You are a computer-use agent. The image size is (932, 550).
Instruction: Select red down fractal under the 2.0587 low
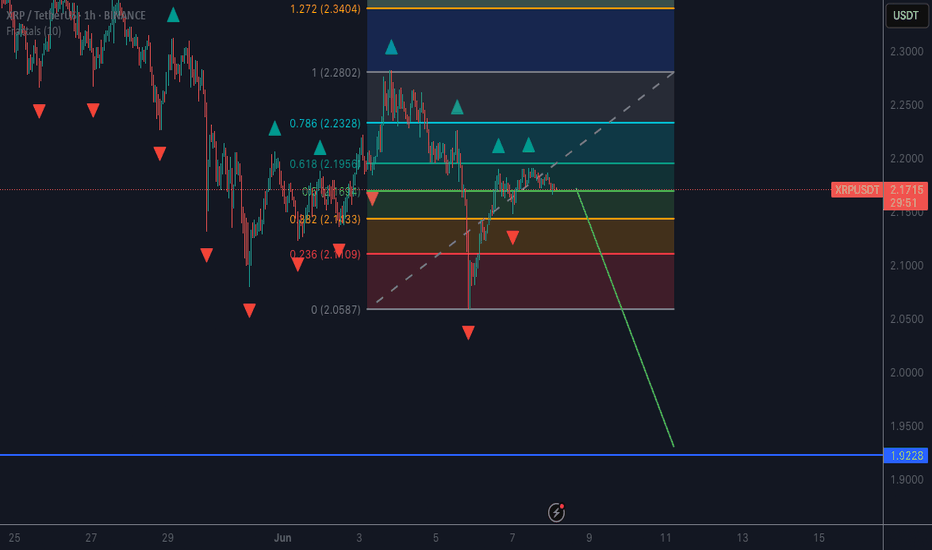468,332
